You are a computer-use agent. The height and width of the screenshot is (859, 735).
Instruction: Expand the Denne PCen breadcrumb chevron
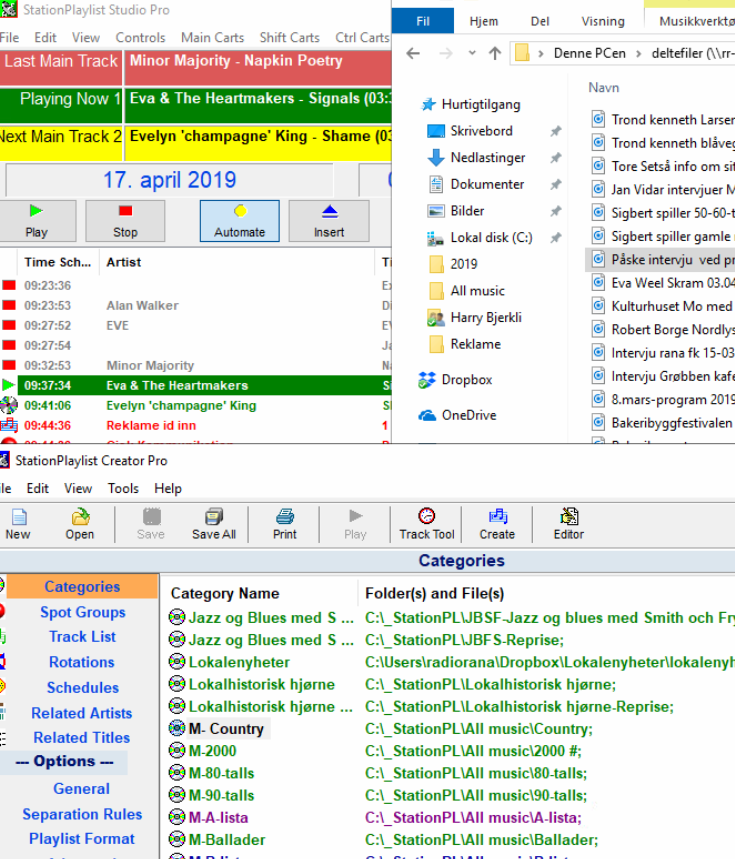pos(639,53)
